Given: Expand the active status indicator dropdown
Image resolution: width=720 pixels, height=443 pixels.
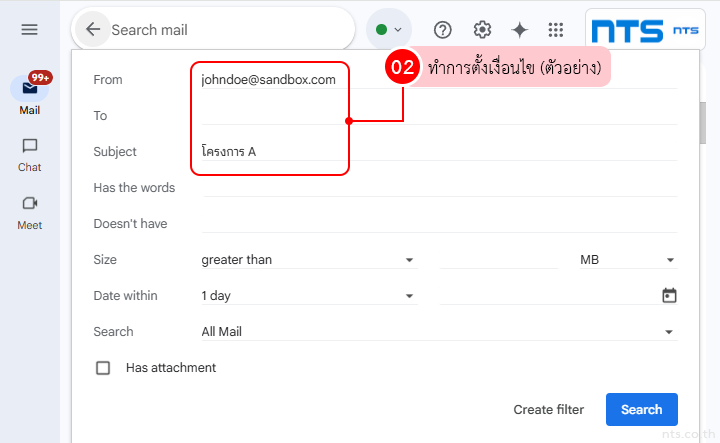Looking at the screenshot, I should point(389,30).
